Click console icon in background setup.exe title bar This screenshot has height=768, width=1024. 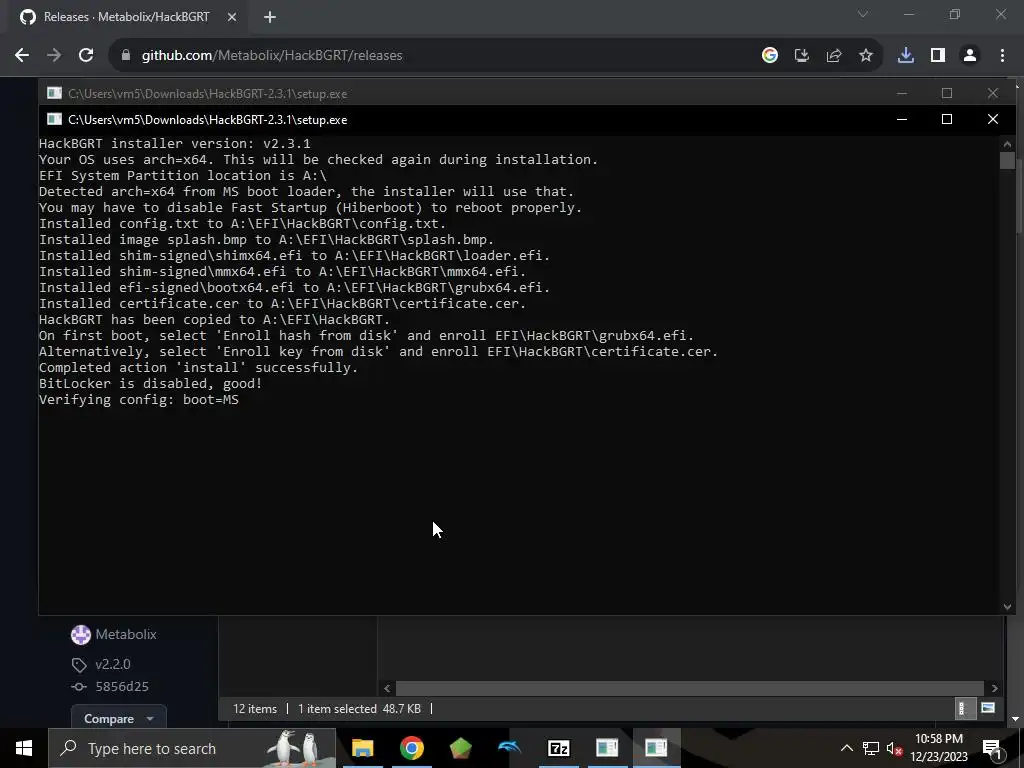54,93
